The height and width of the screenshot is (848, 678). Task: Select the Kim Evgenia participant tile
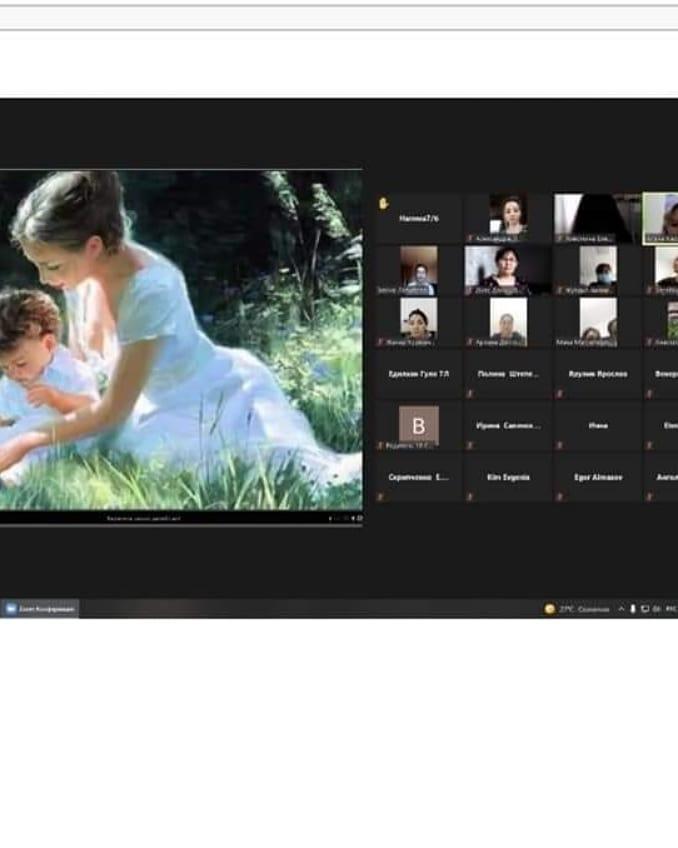pos(508,478)
